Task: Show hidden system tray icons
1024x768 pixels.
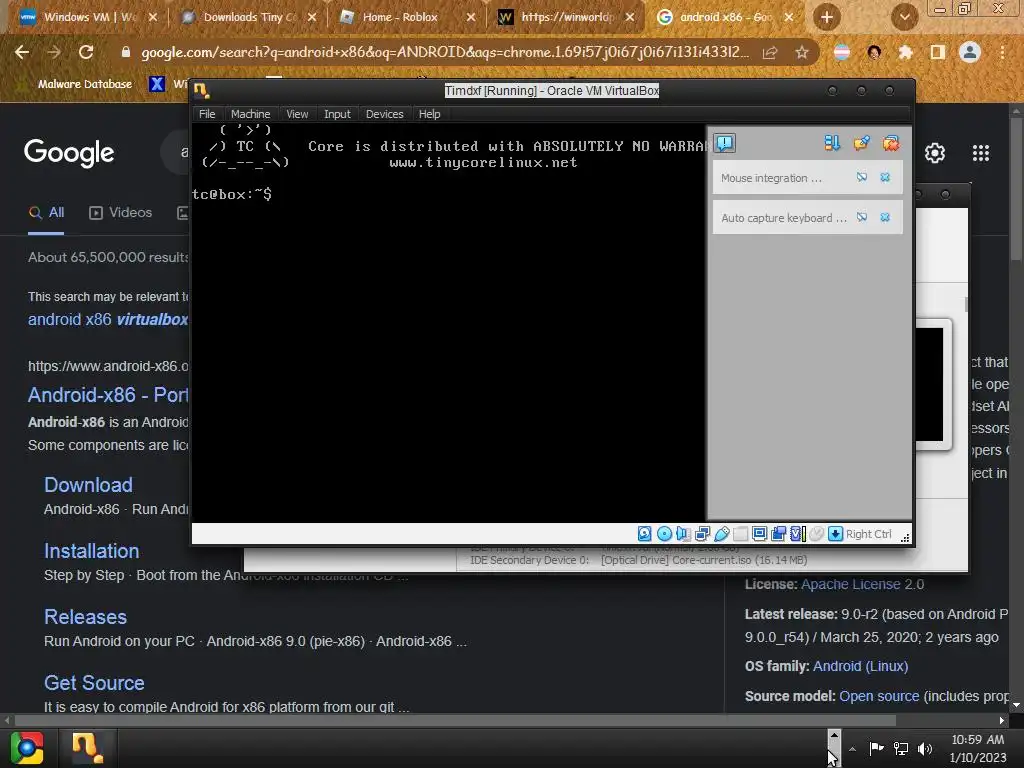Action: (x=852, y=749)
